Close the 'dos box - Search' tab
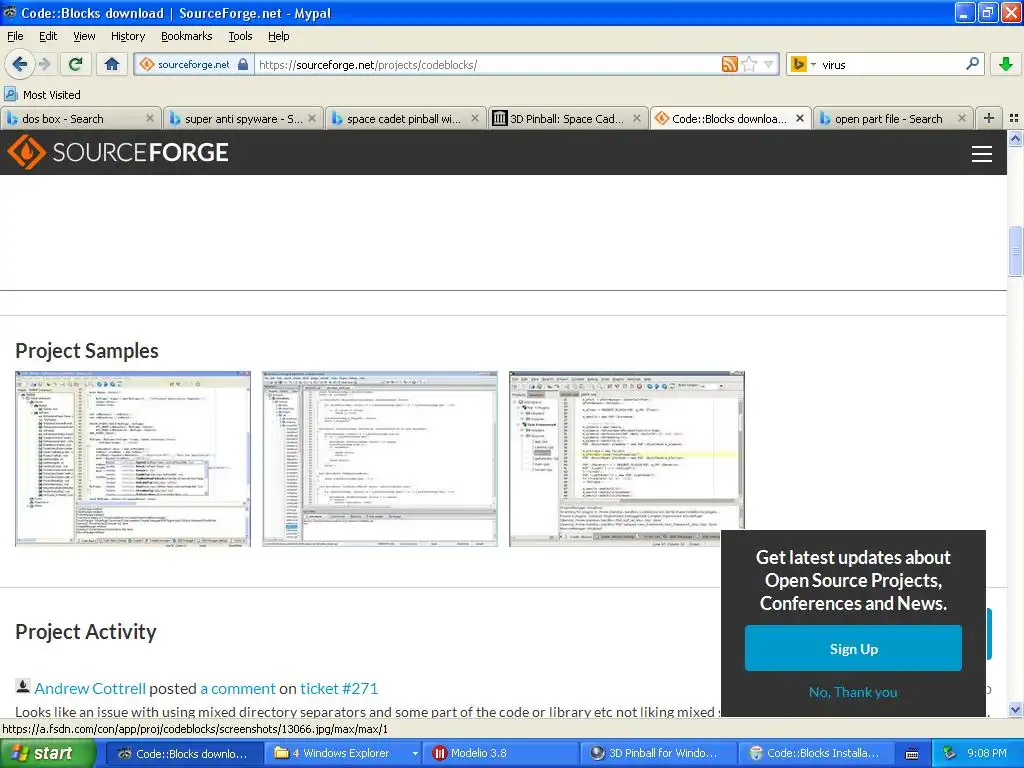Image resolution: width=1024 pixels, height=768 pixels. click(150, 118)
